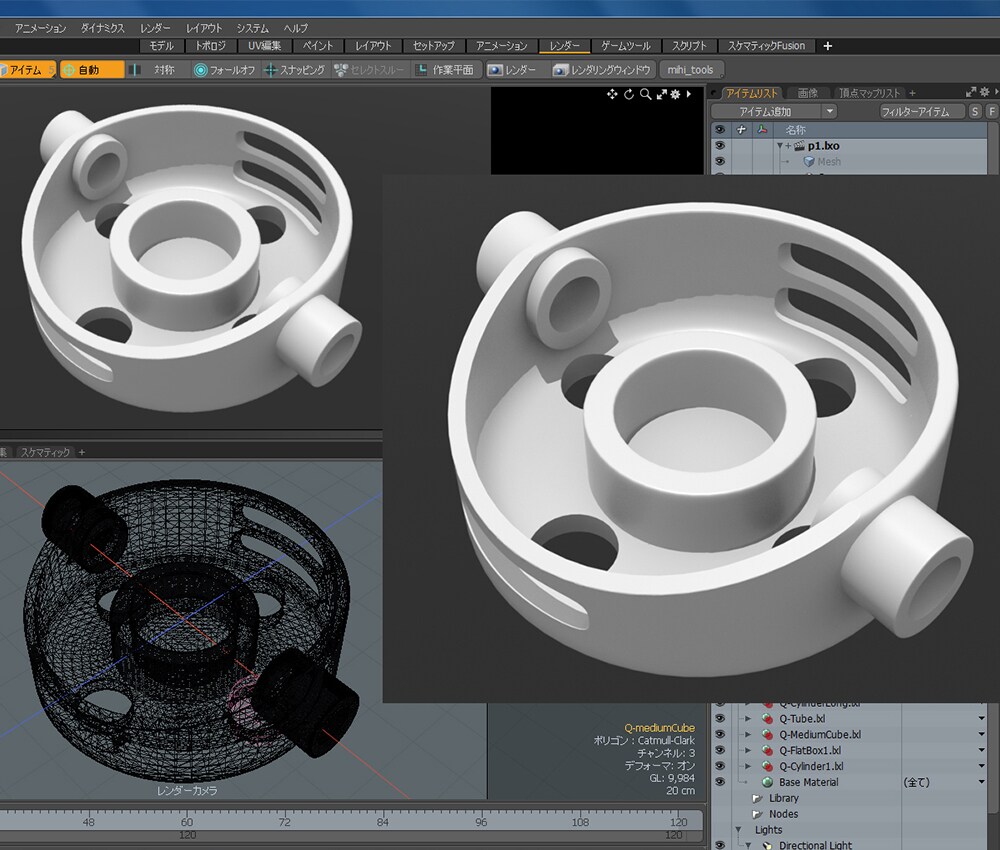Switch to the セットアップ layout tab
Image resolution: width=1000 pixels, height=850 pixels.
point(434,46)
